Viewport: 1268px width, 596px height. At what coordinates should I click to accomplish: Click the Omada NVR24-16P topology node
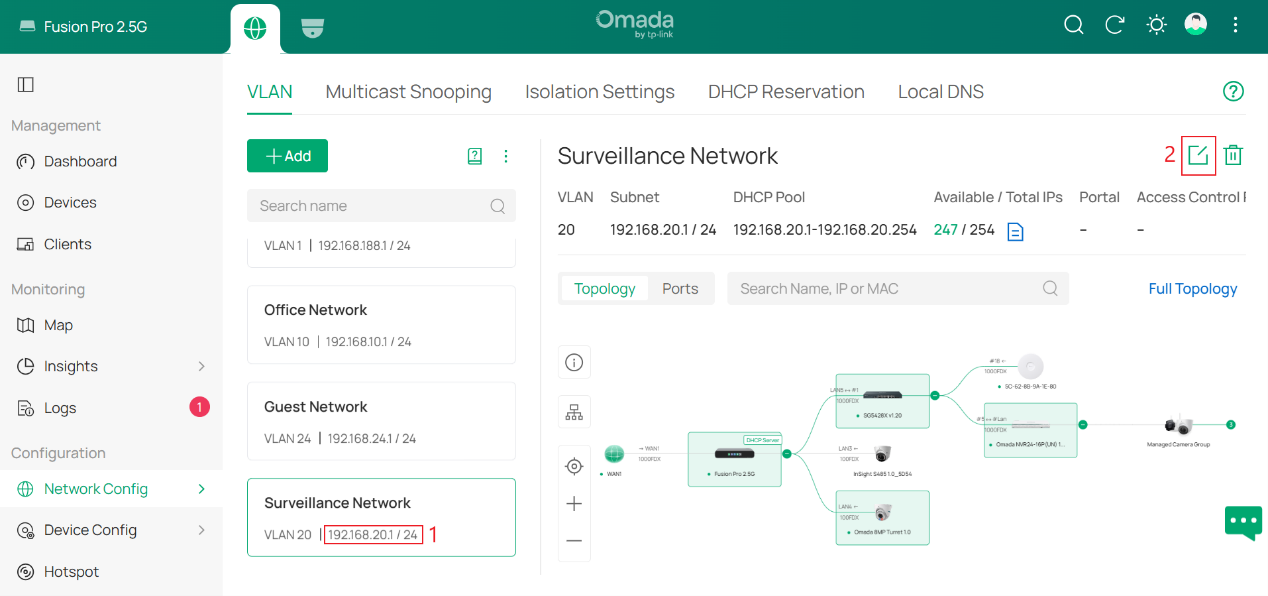click(x=1030, y=430)
